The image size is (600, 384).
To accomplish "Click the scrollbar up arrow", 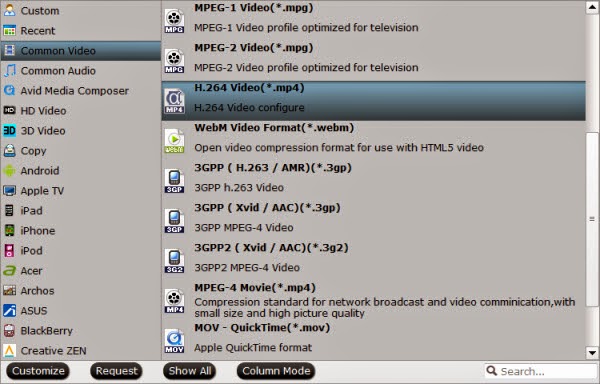I will 592,8.
